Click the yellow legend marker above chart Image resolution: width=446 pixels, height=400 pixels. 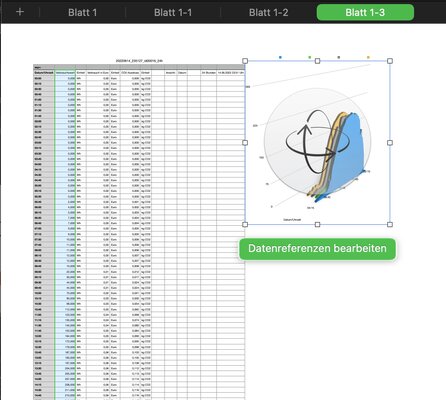(x=368, y=57)
